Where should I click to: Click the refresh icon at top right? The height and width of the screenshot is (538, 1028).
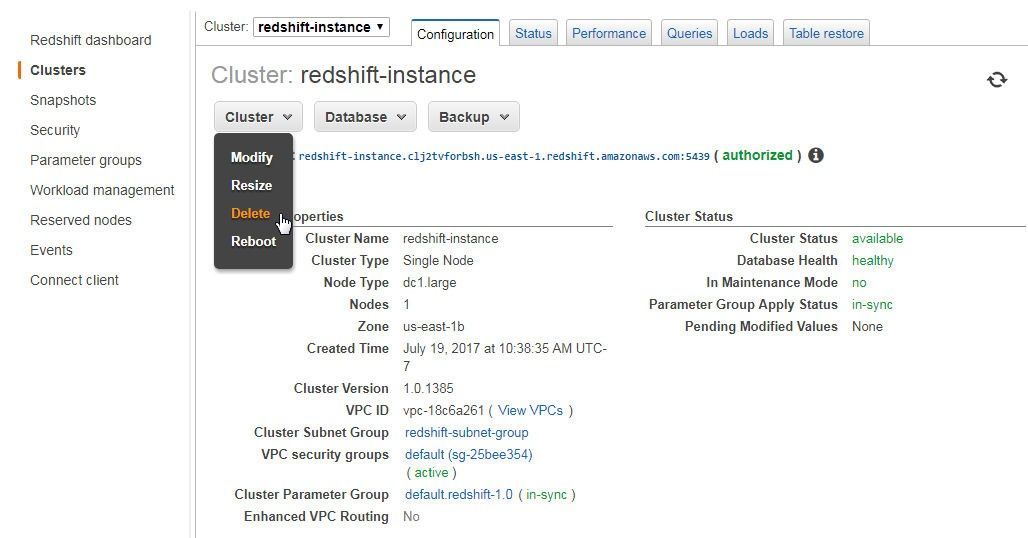[x=997, y=80]
